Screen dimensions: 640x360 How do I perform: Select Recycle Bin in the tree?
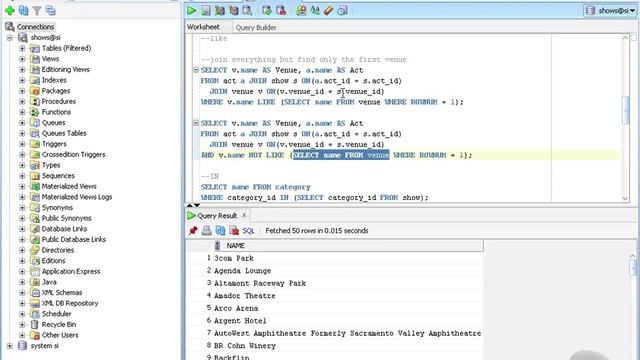[59, 324]
